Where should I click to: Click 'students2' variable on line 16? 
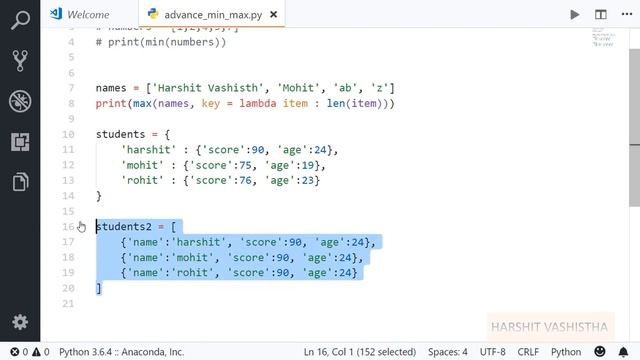coord(124,227)
